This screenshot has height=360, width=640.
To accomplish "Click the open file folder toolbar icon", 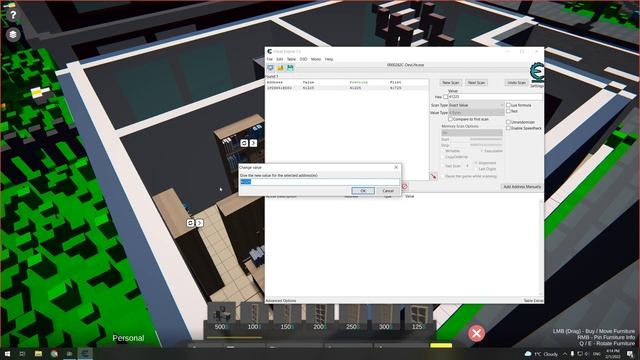I will tap(280, 68).
